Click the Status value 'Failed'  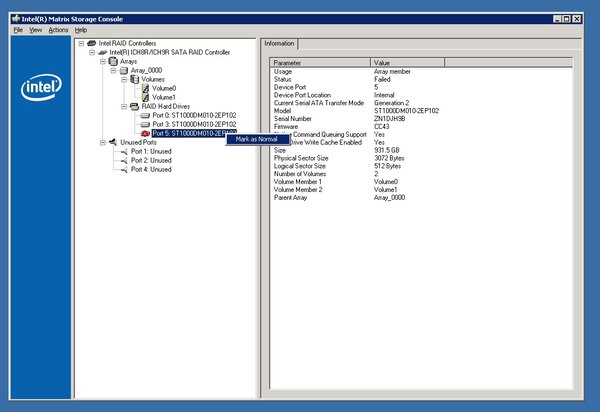point(382,79)
